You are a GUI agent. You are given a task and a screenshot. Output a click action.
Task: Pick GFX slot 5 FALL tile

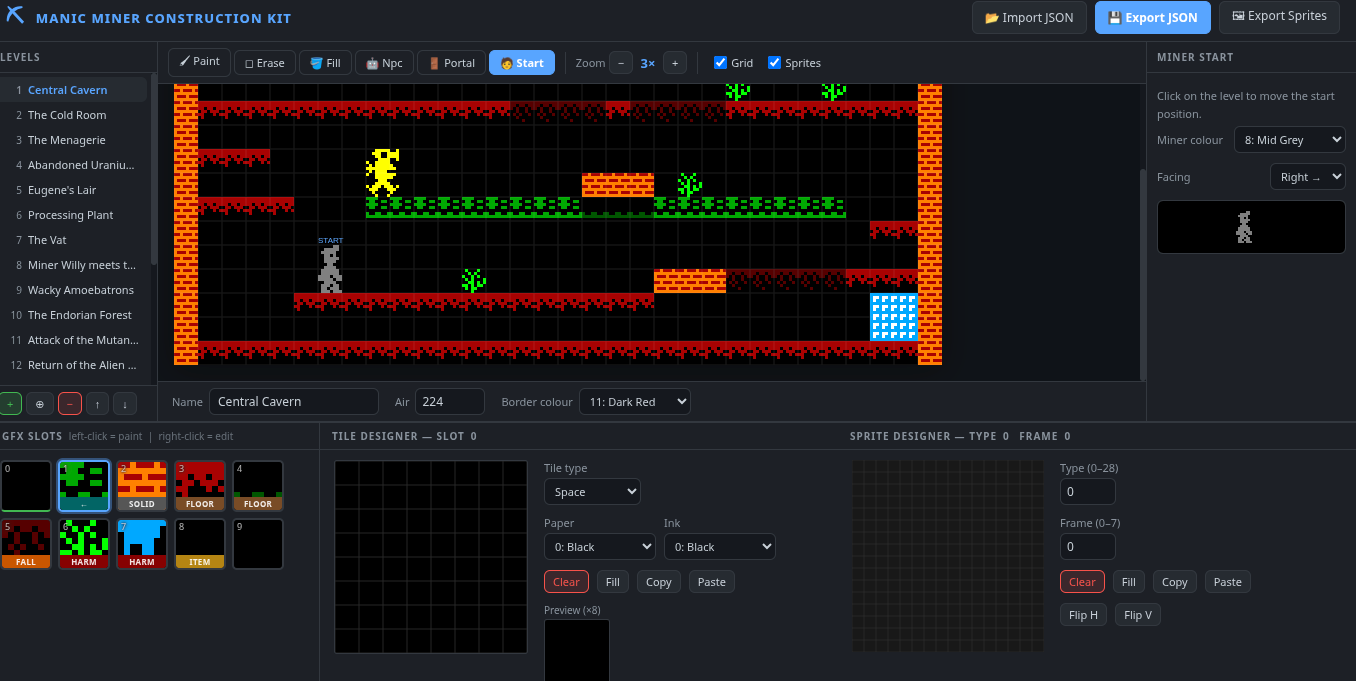coord(26,544)
